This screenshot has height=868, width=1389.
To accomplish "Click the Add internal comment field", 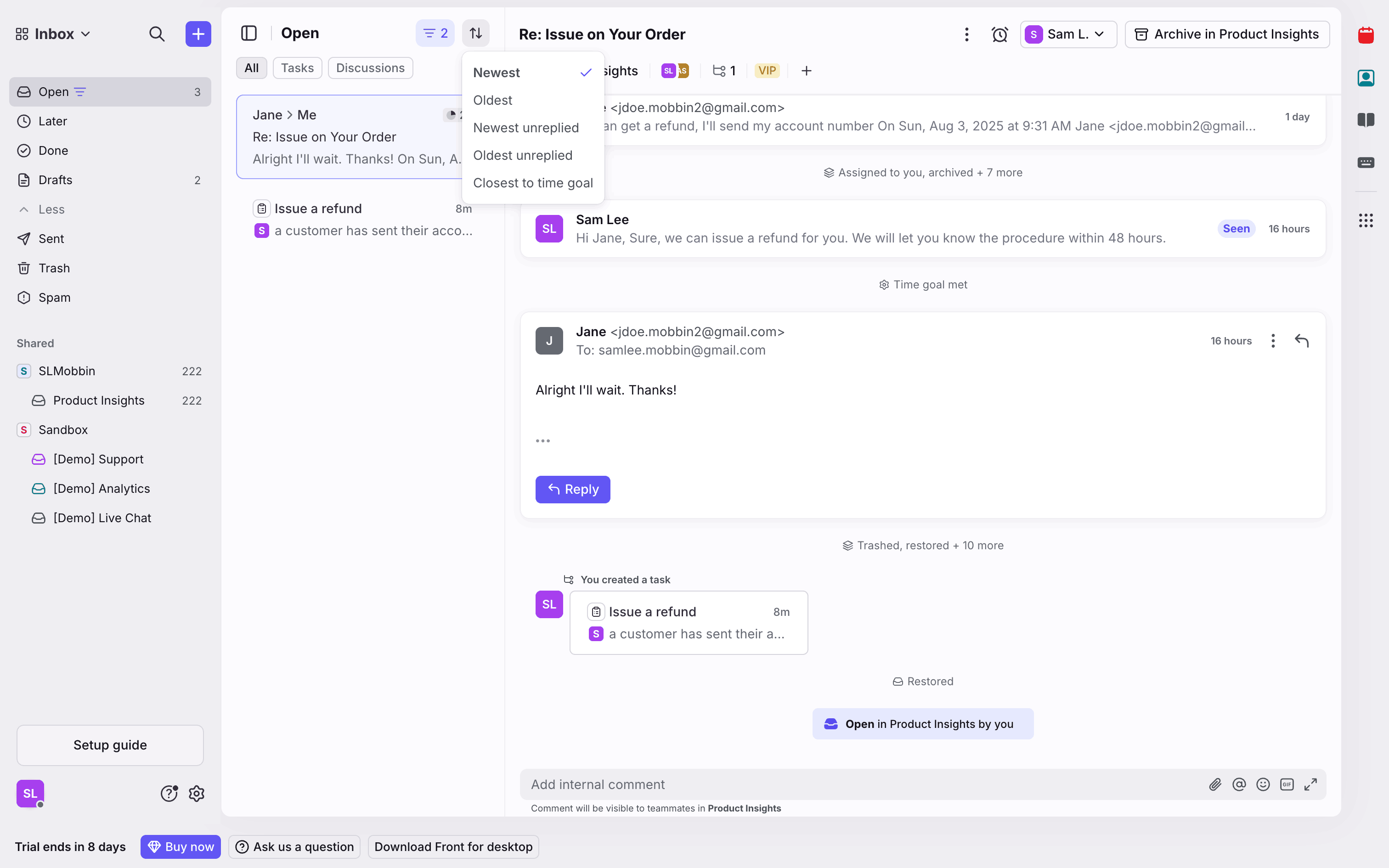I will pyautogui.click(x=861, y=784).
